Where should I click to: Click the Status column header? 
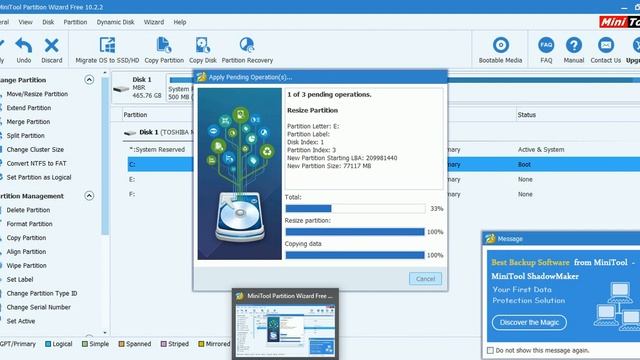tap(527, 115)
